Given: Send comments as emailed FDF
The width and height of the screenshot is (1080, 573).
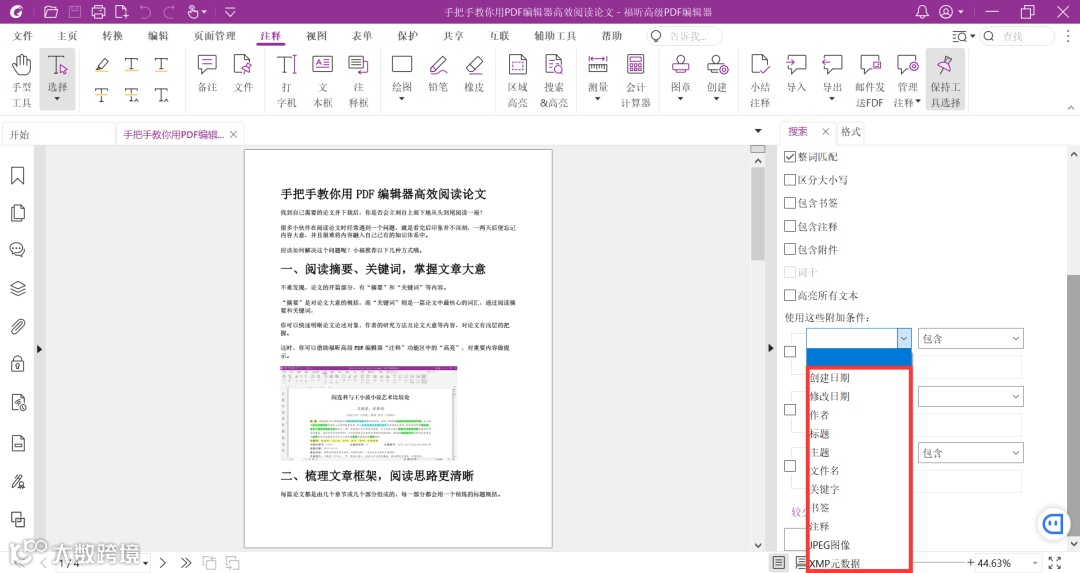Looking at the screenshot, I should (870, 81).
